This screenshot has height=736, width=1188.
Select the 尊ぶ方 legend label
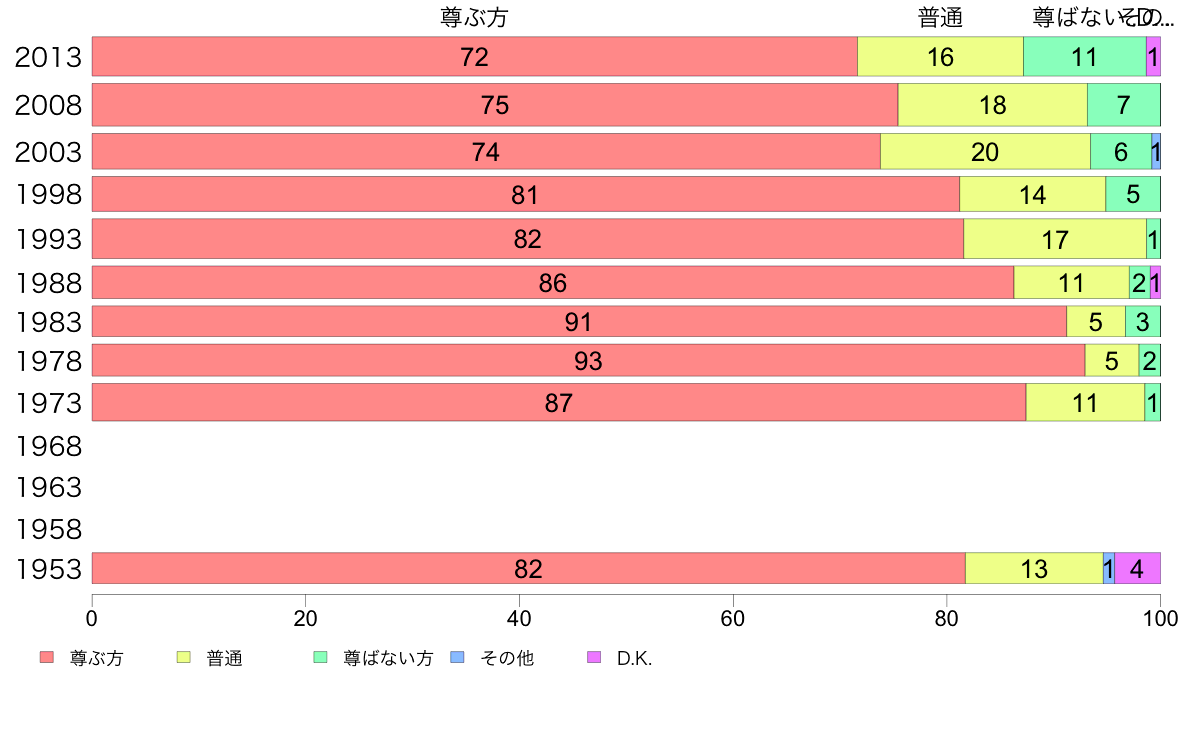tap(96, 658)
